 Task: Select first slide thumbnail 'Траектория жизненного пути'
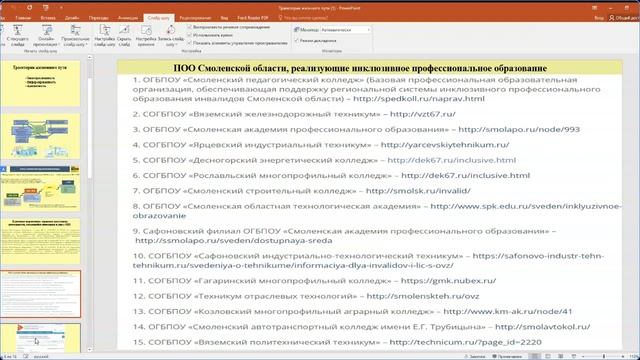[x=40, y=83]
